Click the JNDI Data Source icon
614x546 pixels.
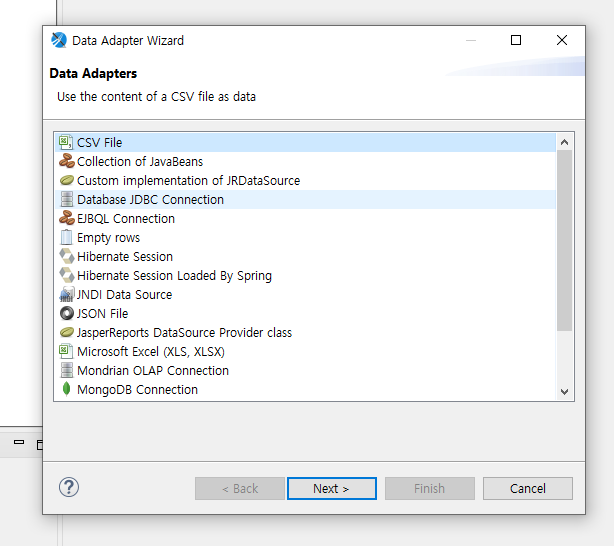(x=67, y=294)
